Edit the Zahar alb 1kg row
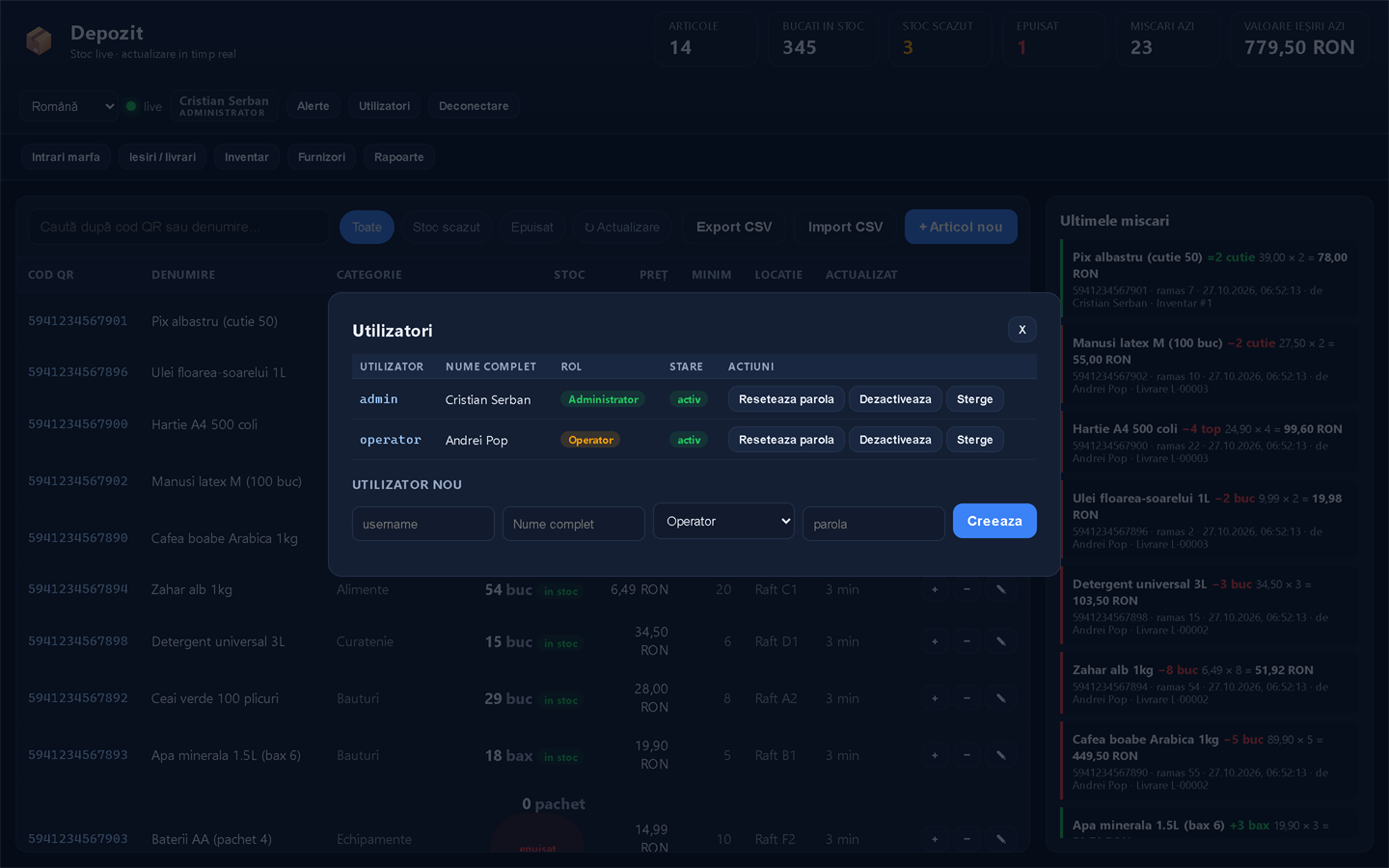Viewport: 1389px width, 868px height. [x=1000, y=589]
